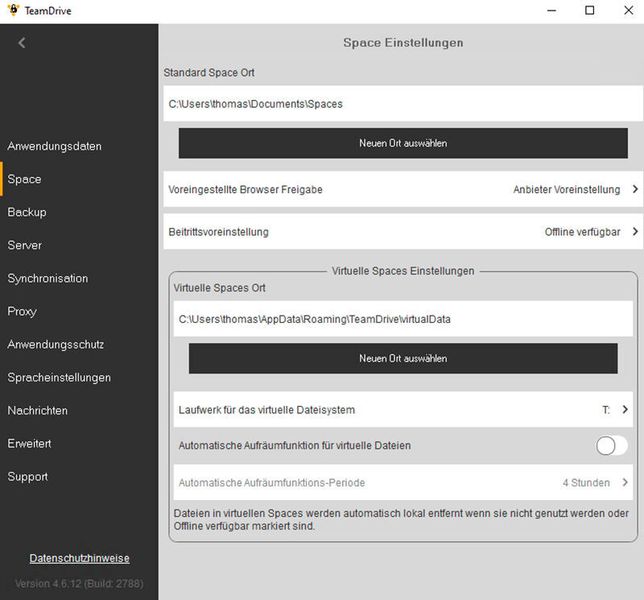Click chevron next to 4 Stunden

pos(625,482)
